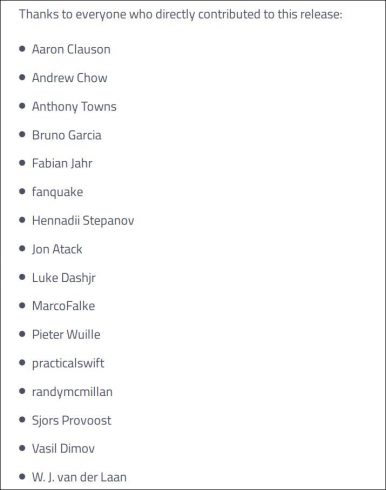This screenshot has height=490, width=386.
Task: Select the fanquake contributor entry
Action: tap(57, 192)
